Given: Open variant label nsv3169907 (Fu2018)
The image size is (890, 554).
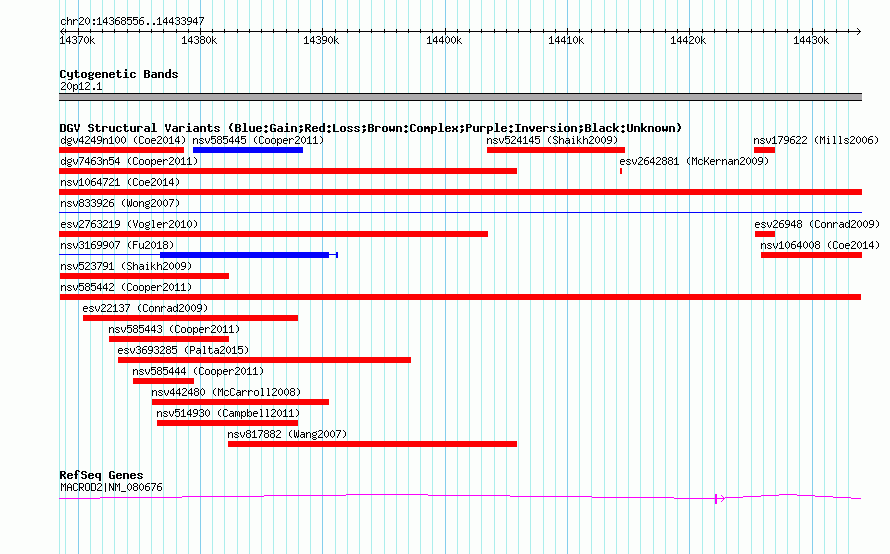Looking at the screenshot, I should click(117, 245).
